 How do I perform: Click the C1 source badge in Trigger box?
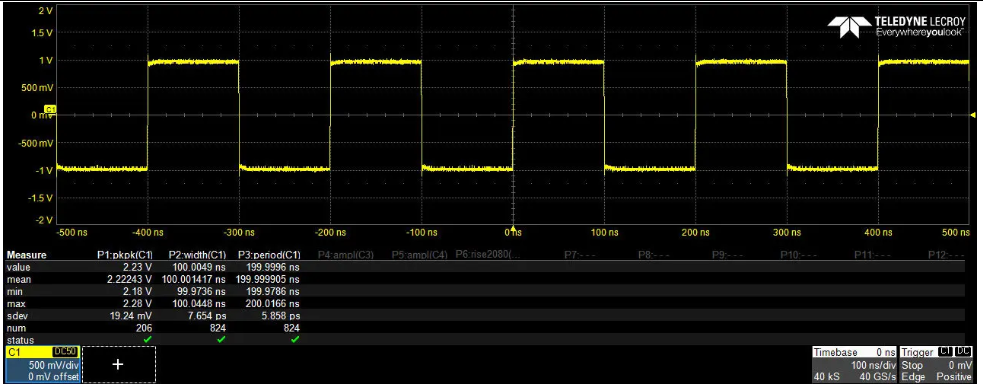click(x=945, y=352)
